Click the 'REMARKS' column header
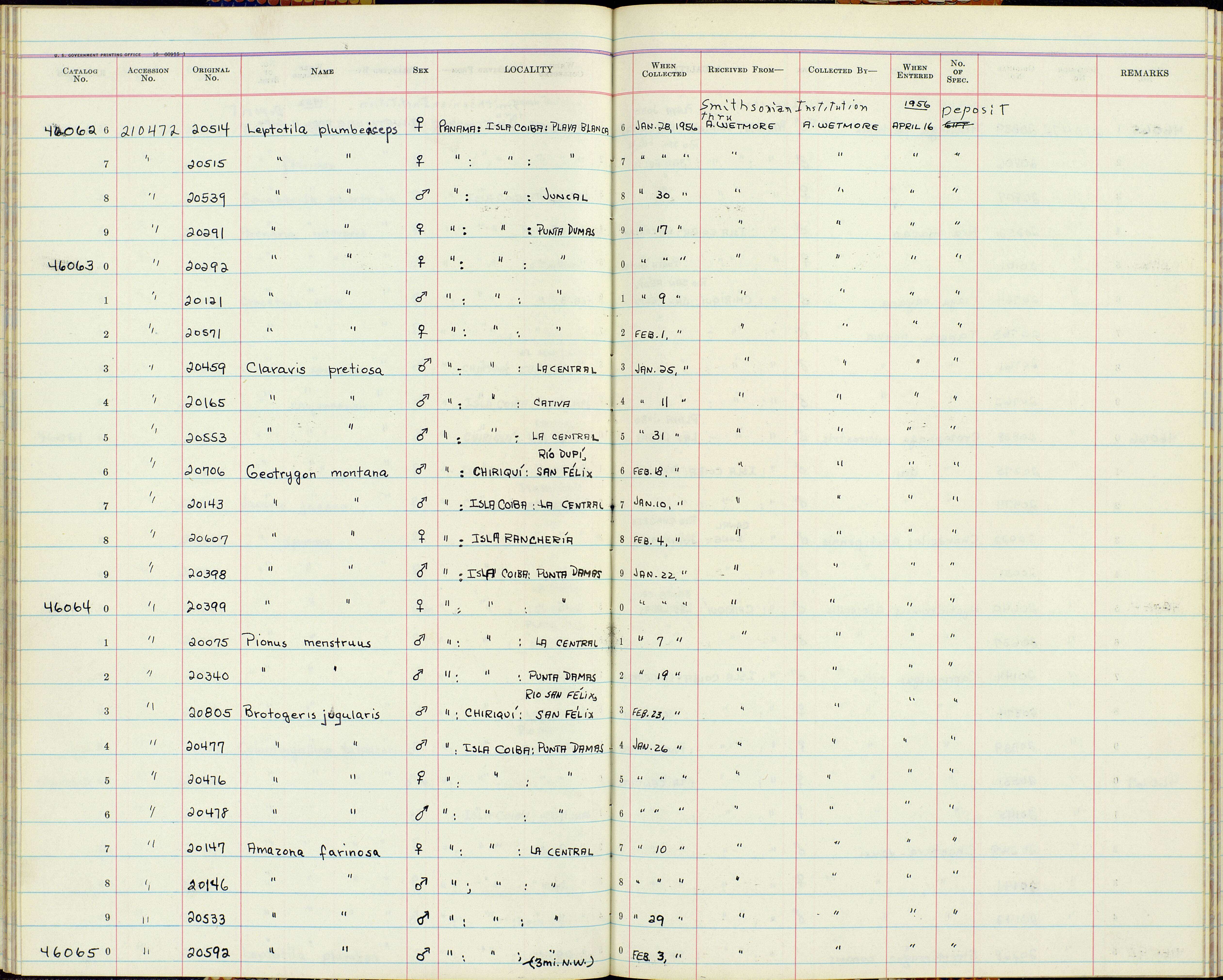Screen dimensions: 1223x980 [x=1144, y=73]
